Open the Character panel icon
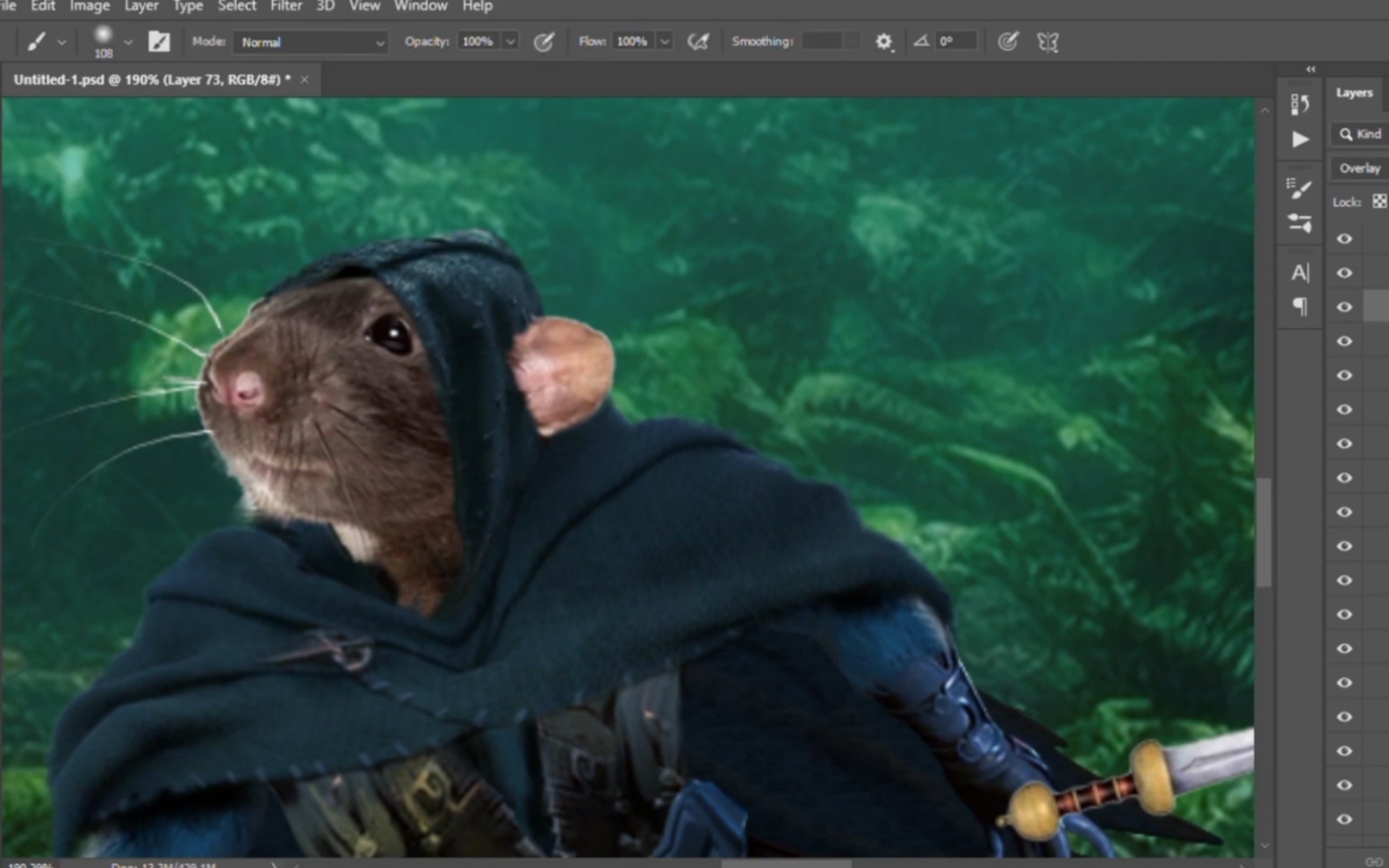 pos(1300,273)
